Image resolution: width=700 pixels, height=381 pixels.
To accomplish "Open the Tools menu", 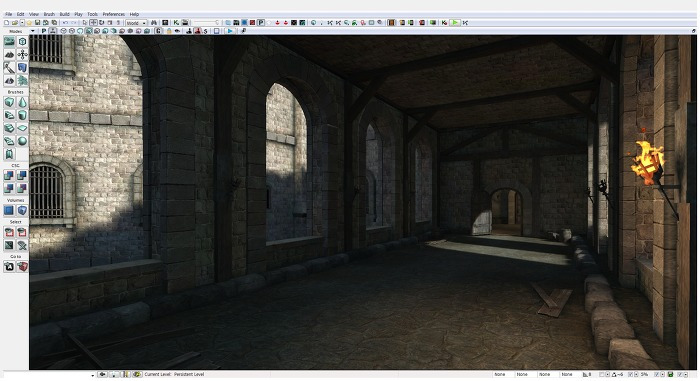I will coord(92,14).
